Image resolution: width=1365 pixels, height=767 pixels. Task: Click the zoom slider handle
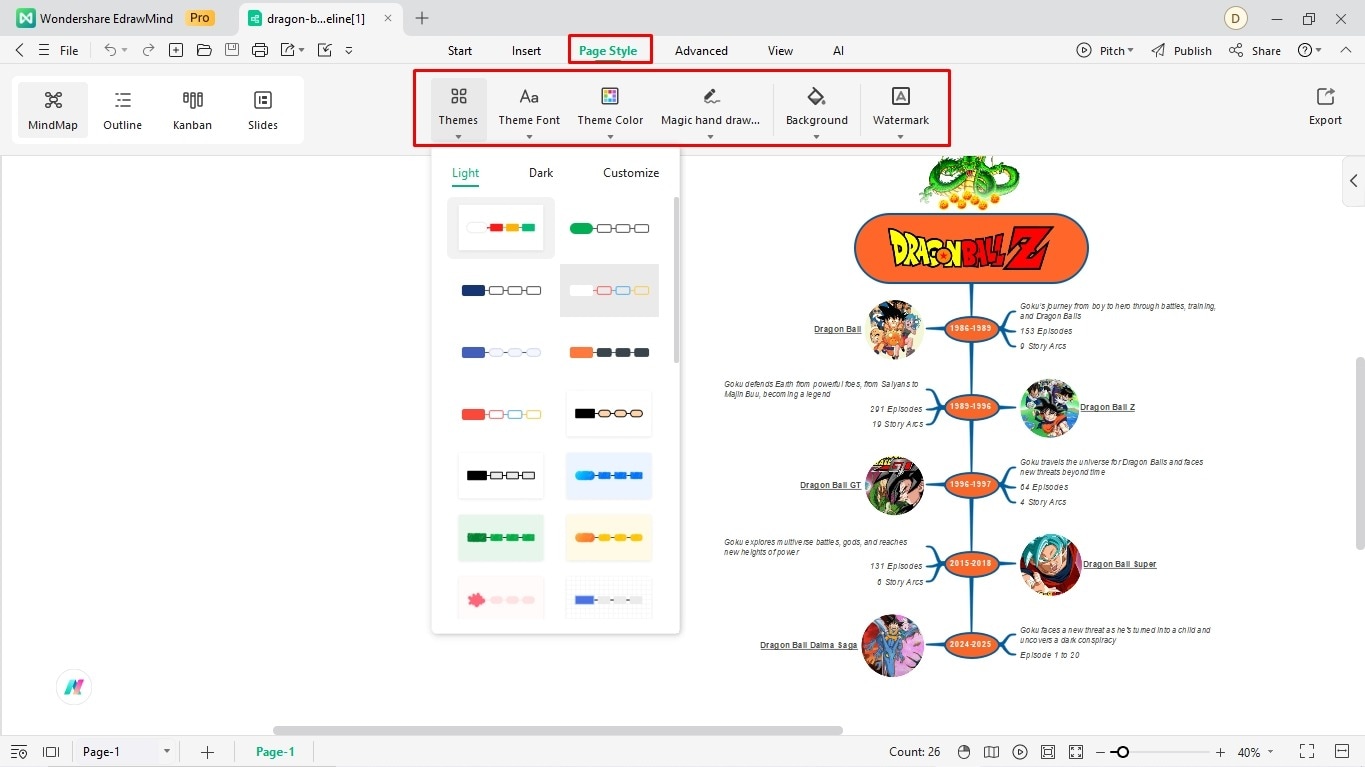pyautogui.click(x=1122, y=752)
